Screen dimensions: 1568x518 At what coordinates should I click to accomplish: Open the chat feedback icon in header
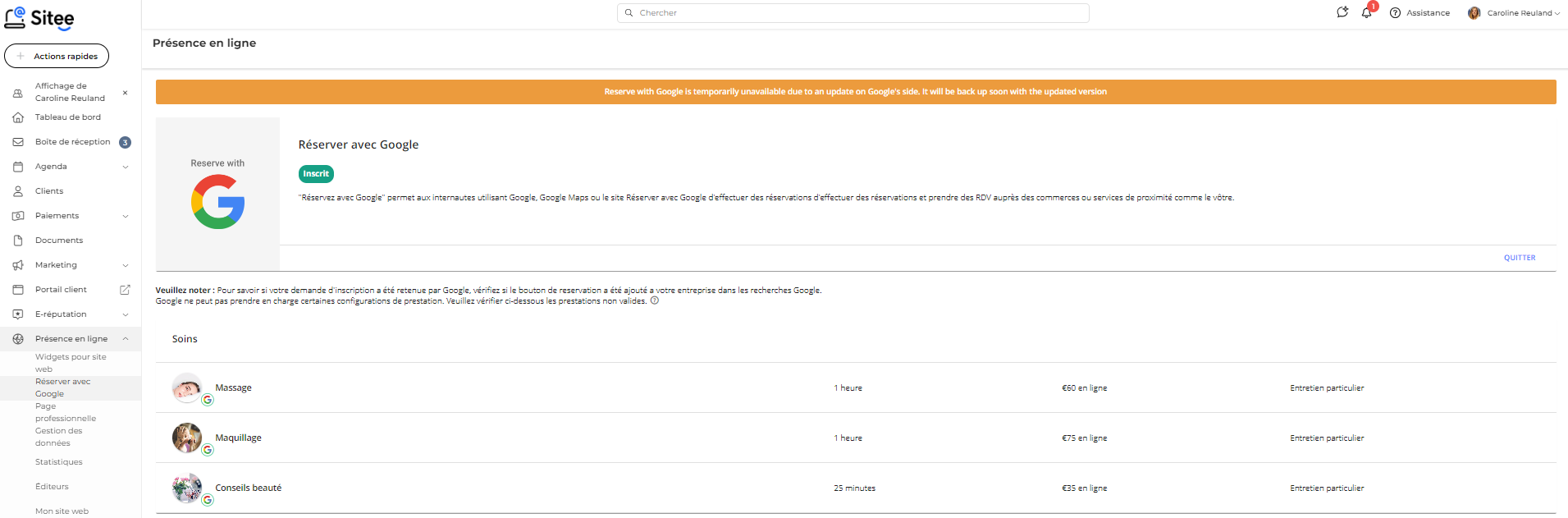pos(1342,12)
